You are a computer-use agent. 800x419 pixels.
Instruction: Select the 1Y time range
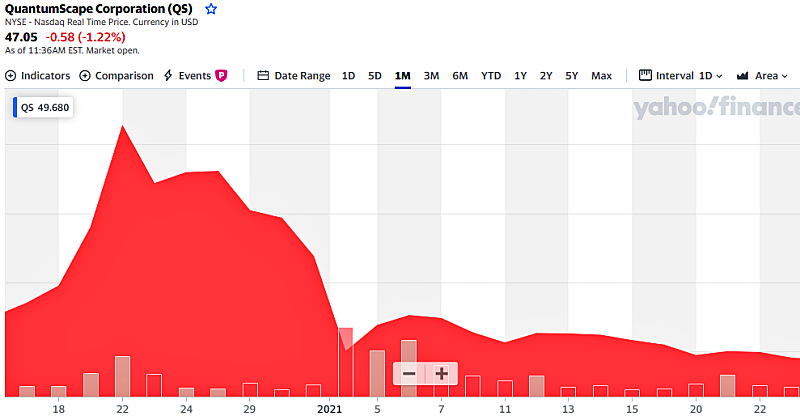(521, 76)
